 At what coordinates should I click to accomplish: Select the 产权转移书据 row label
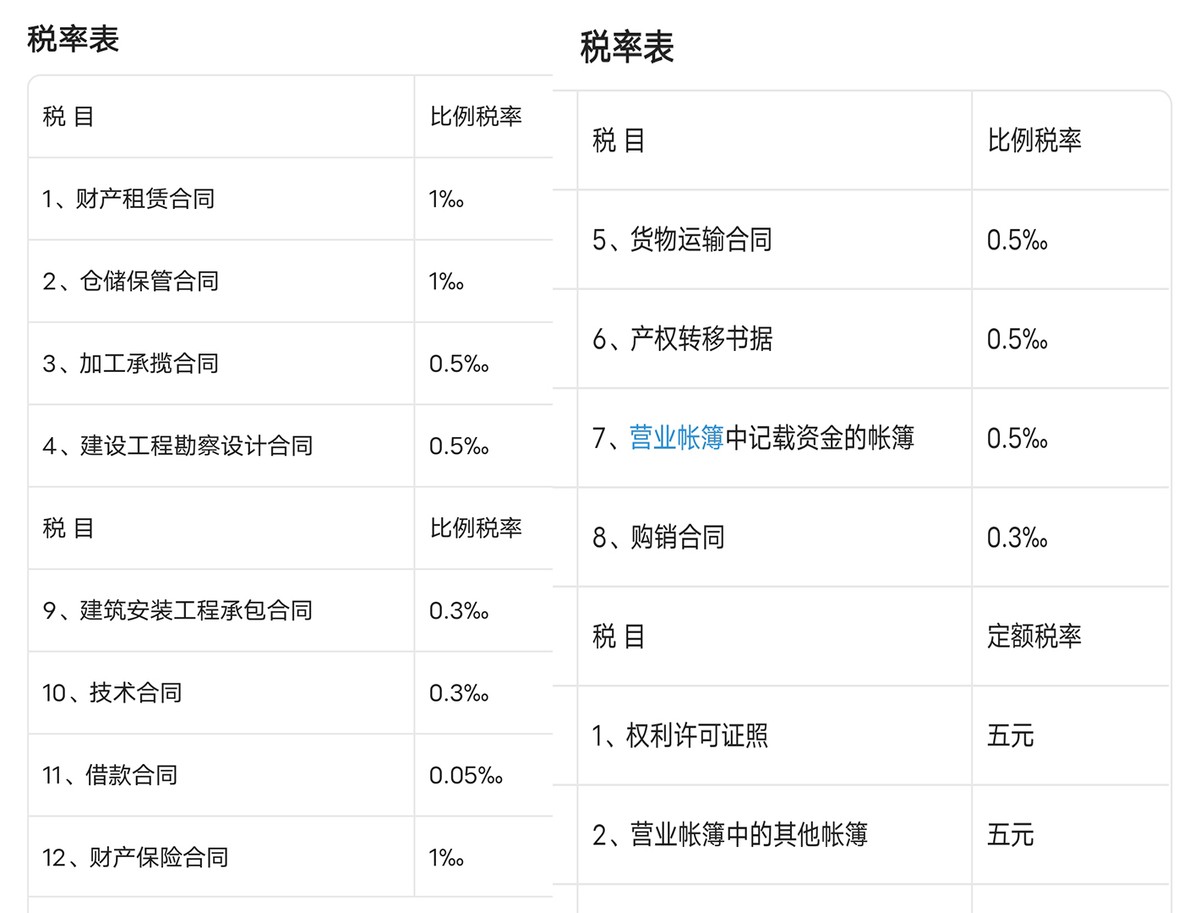coord(682,339)
